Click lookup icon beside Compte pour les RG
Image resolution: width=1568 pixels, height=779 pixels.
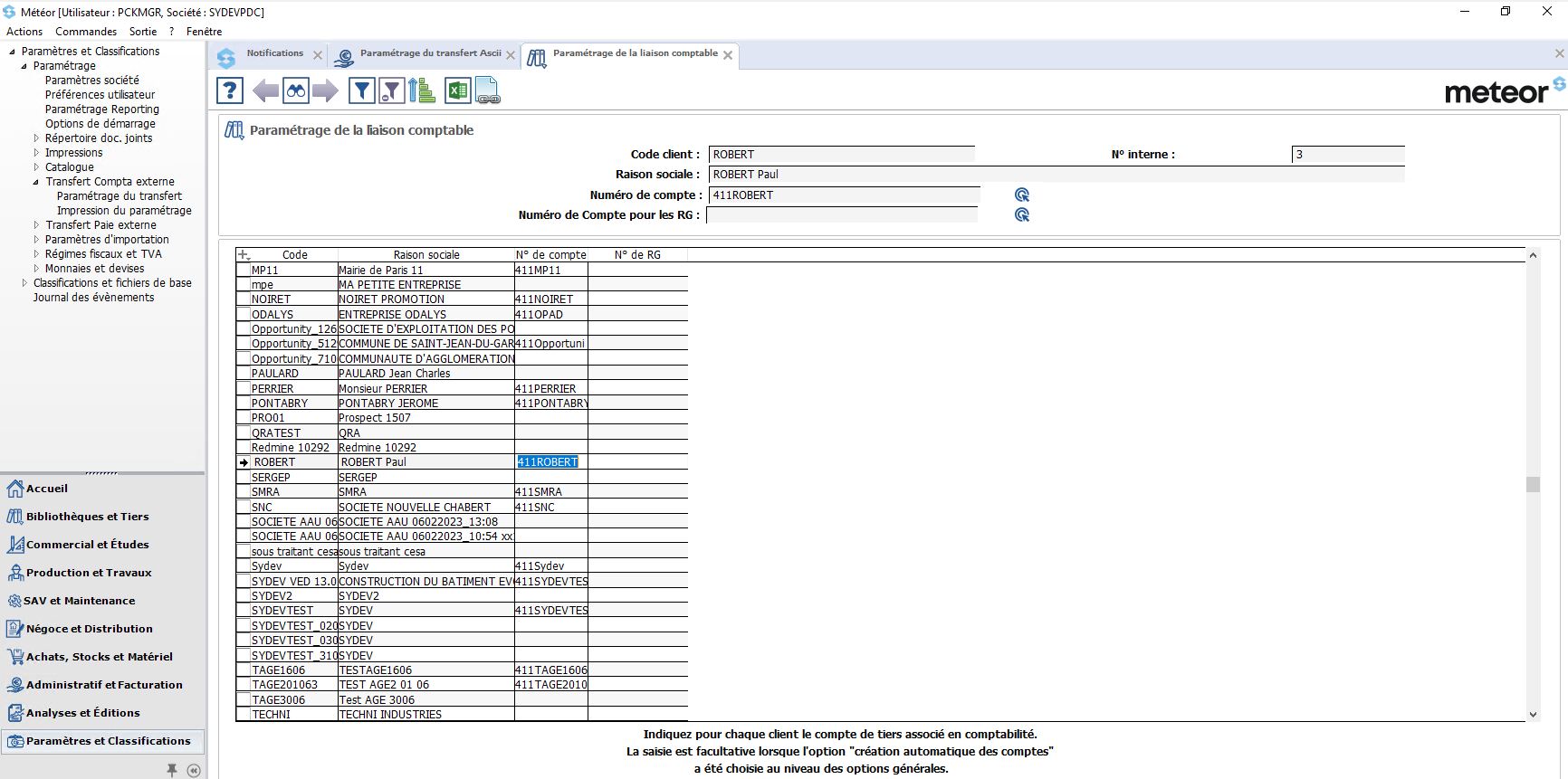pos(1022,214)
